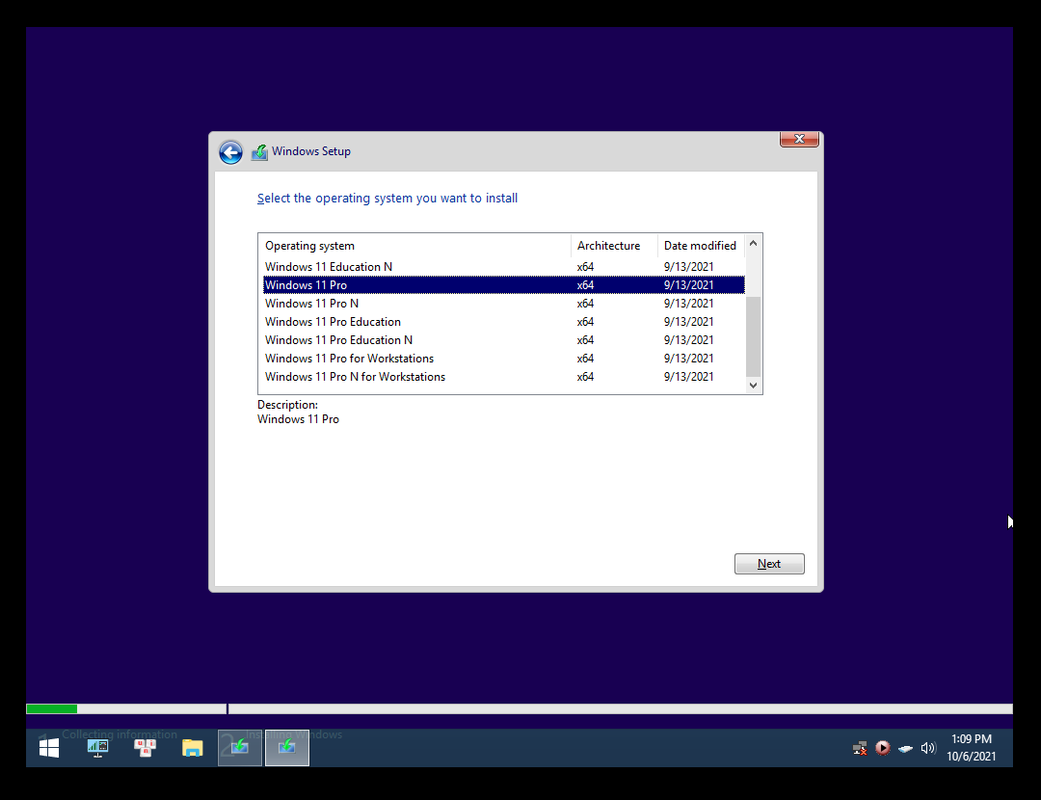Click Next to continue setup
The width and height of the screenshot is (1041, 800).
tap(769, 564)
